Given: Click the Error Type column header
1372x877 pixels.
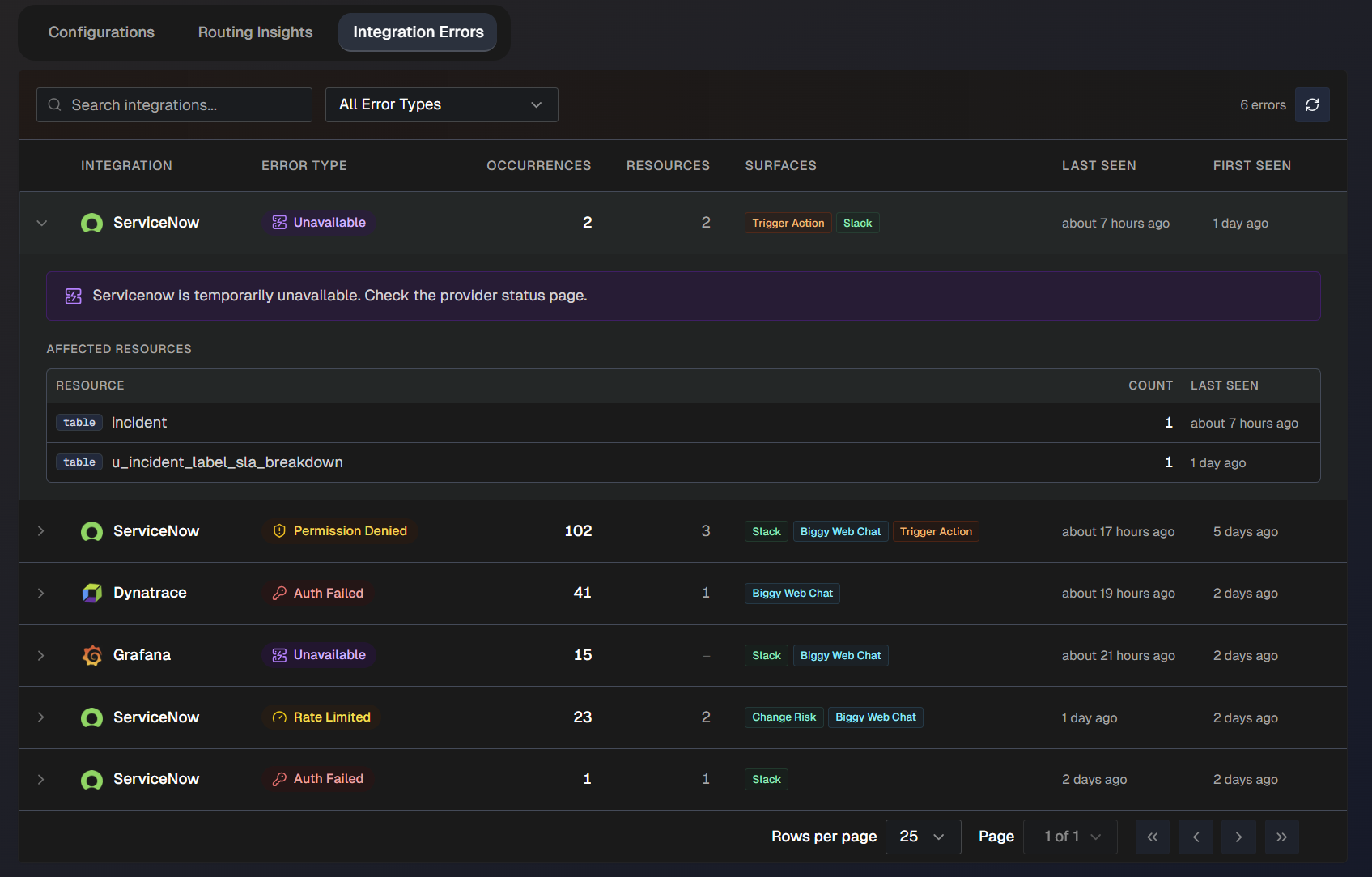Looking at the screenshot, I should 304,166.
